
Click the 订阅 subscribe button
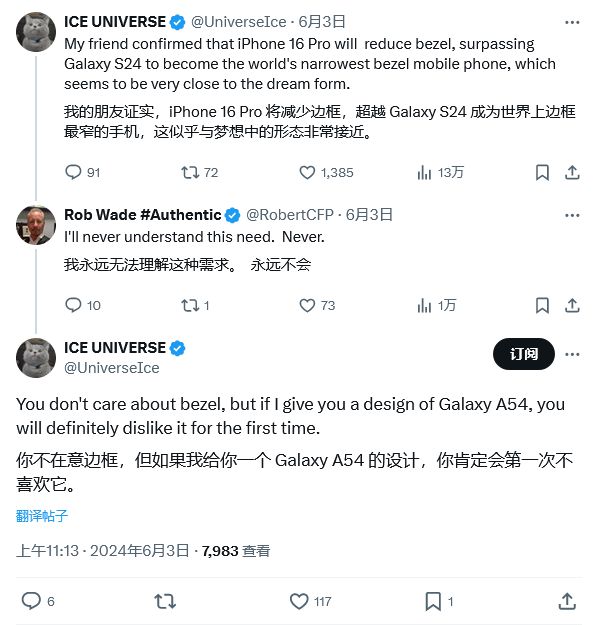524,354
